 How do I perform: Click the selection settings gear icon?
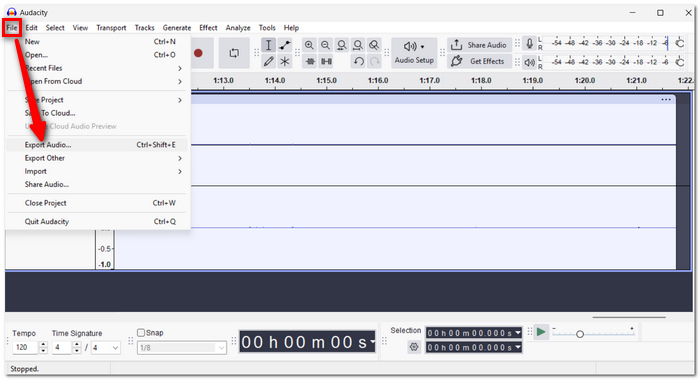414,347
